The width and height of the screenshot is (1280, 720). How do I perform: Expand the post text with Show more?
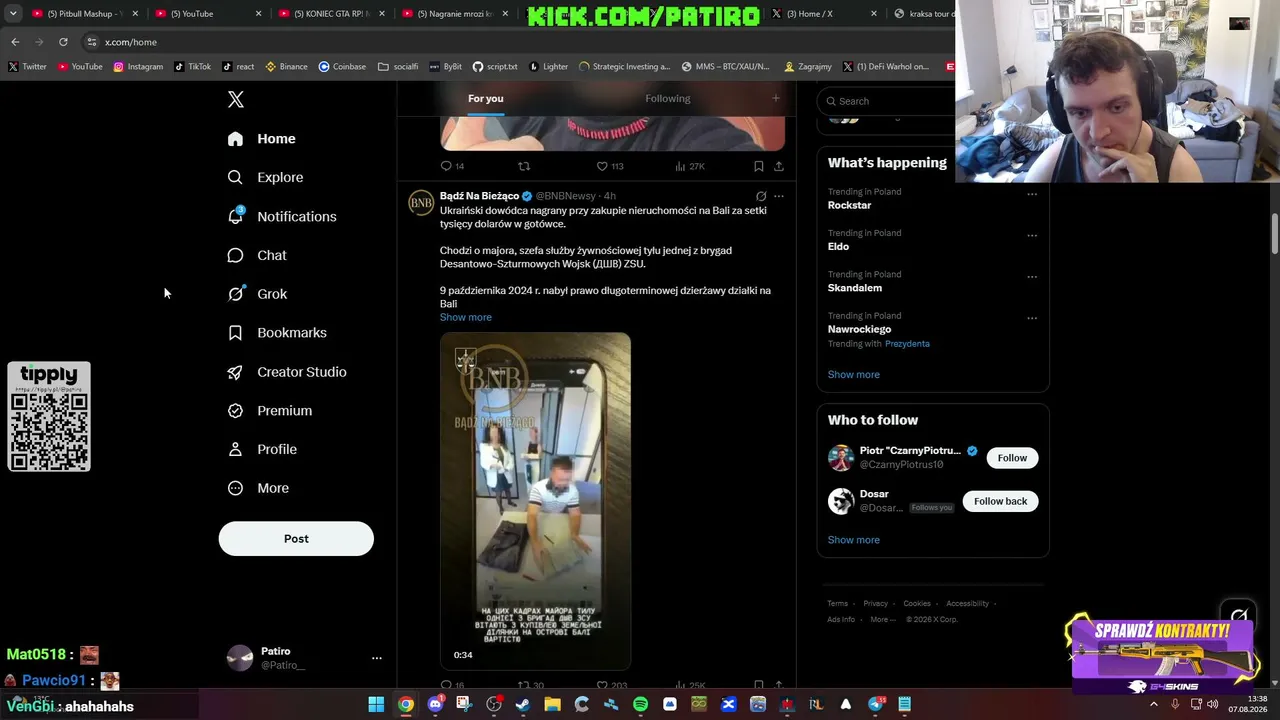pos(466,317)
